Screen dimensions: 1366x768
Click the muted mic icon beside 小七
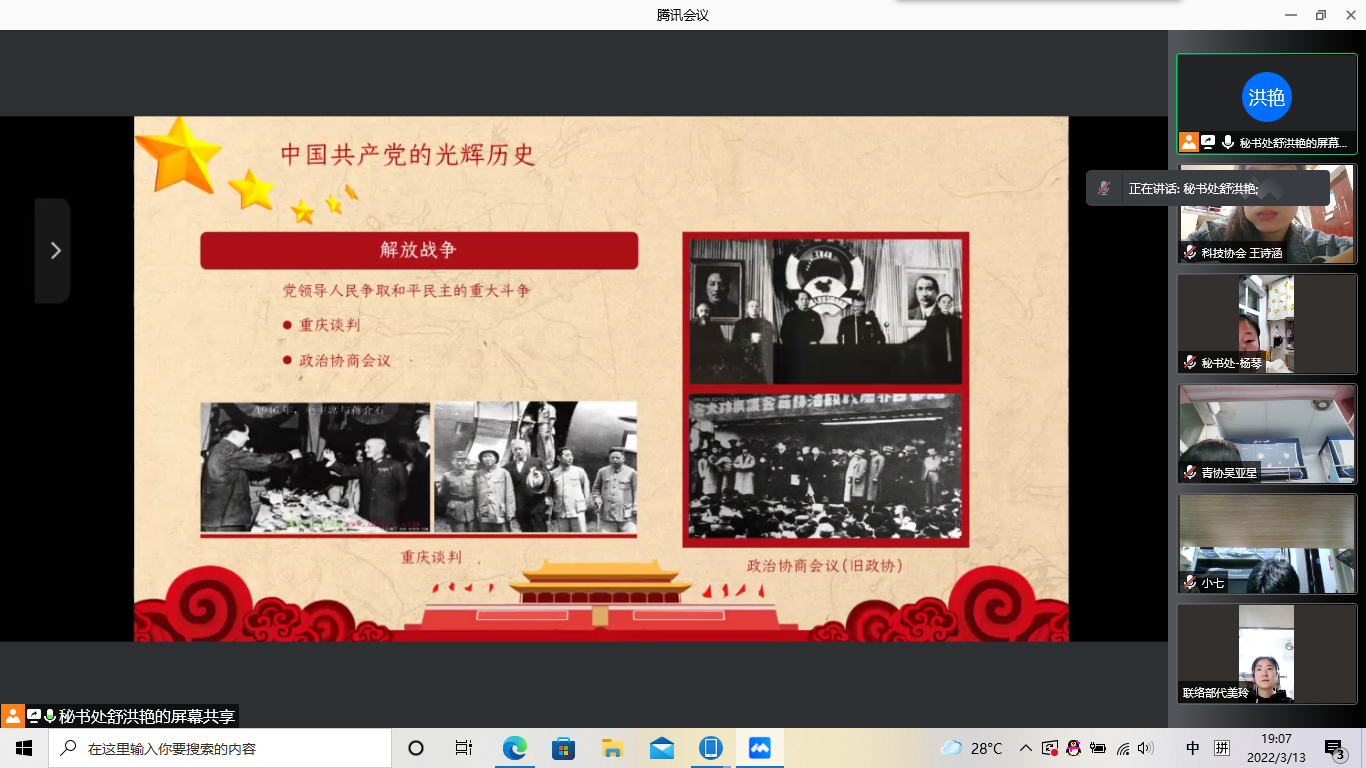pos(1190,582)
